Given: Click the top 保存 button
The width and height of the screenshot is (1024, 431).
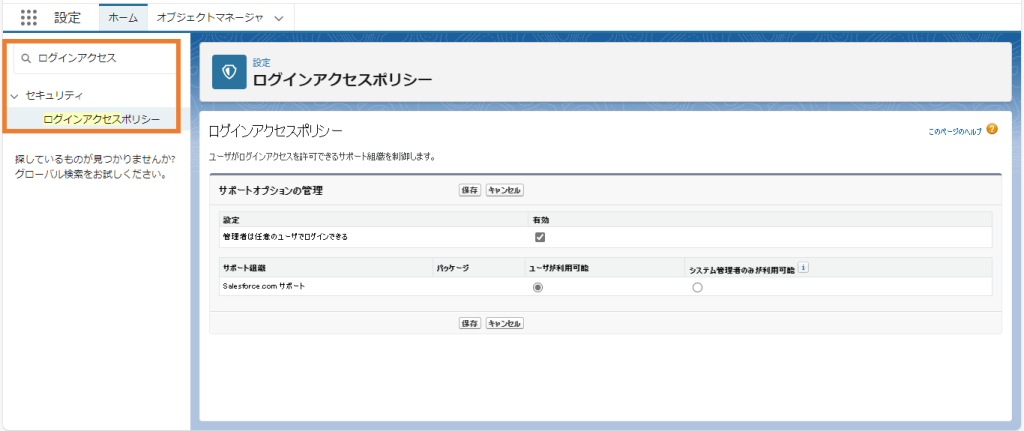Looking at the screenshot, I should coord(470,190).
